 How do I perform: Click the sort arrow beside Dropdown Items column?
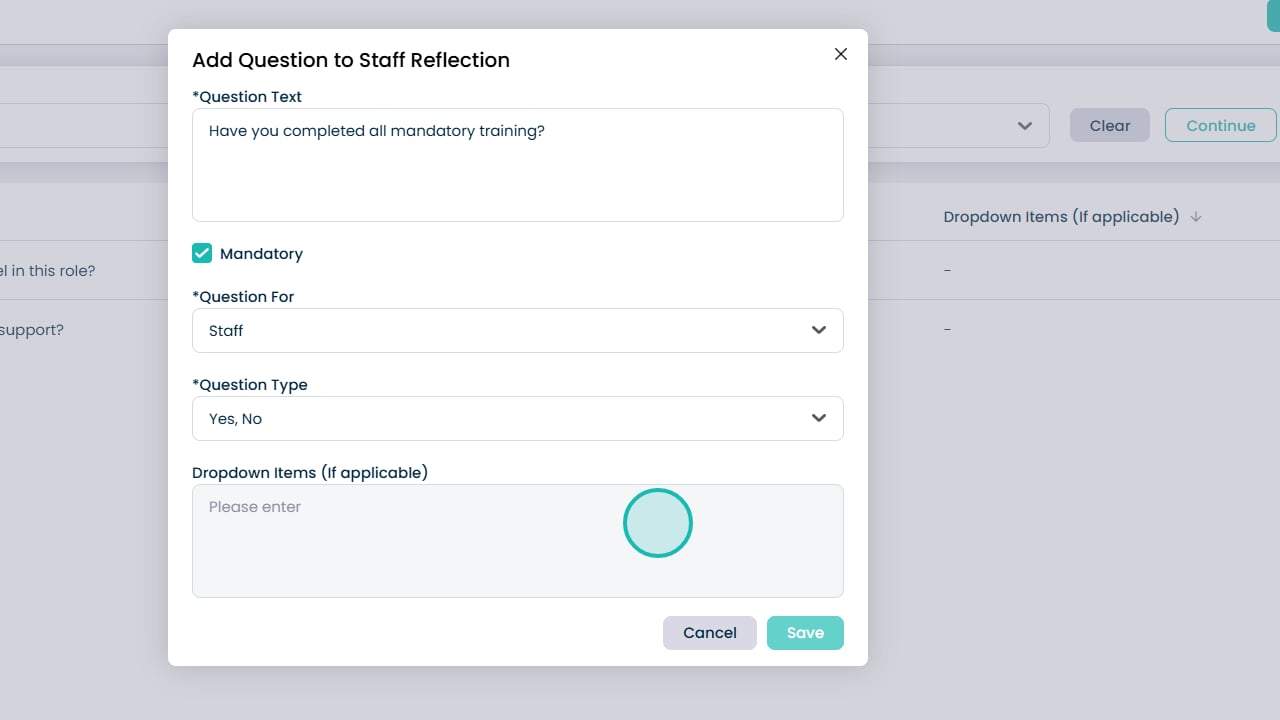click(1196, 217)
